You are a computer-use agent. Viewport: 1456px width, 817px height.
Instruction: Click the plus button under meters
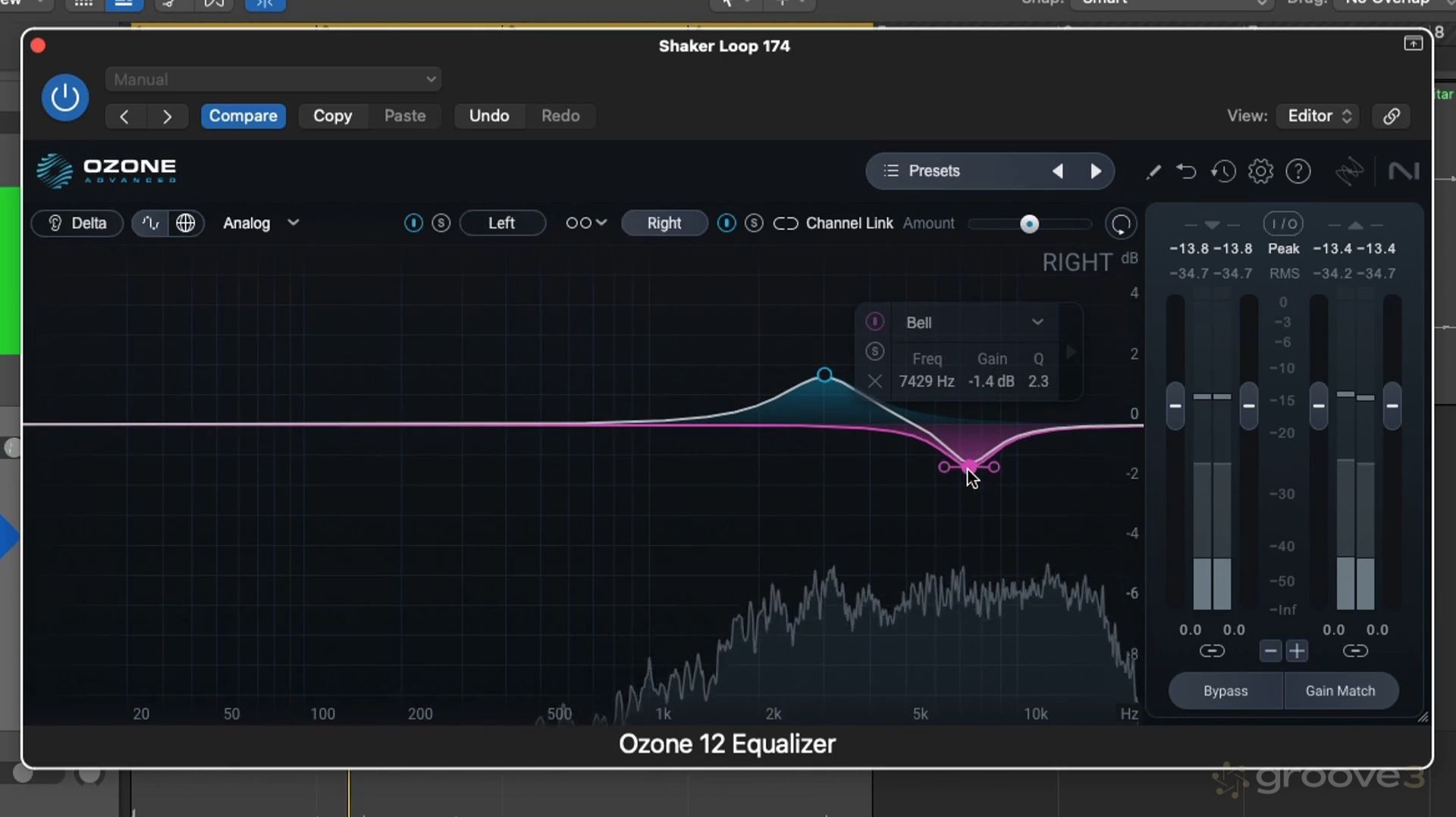pos(1298,651)
